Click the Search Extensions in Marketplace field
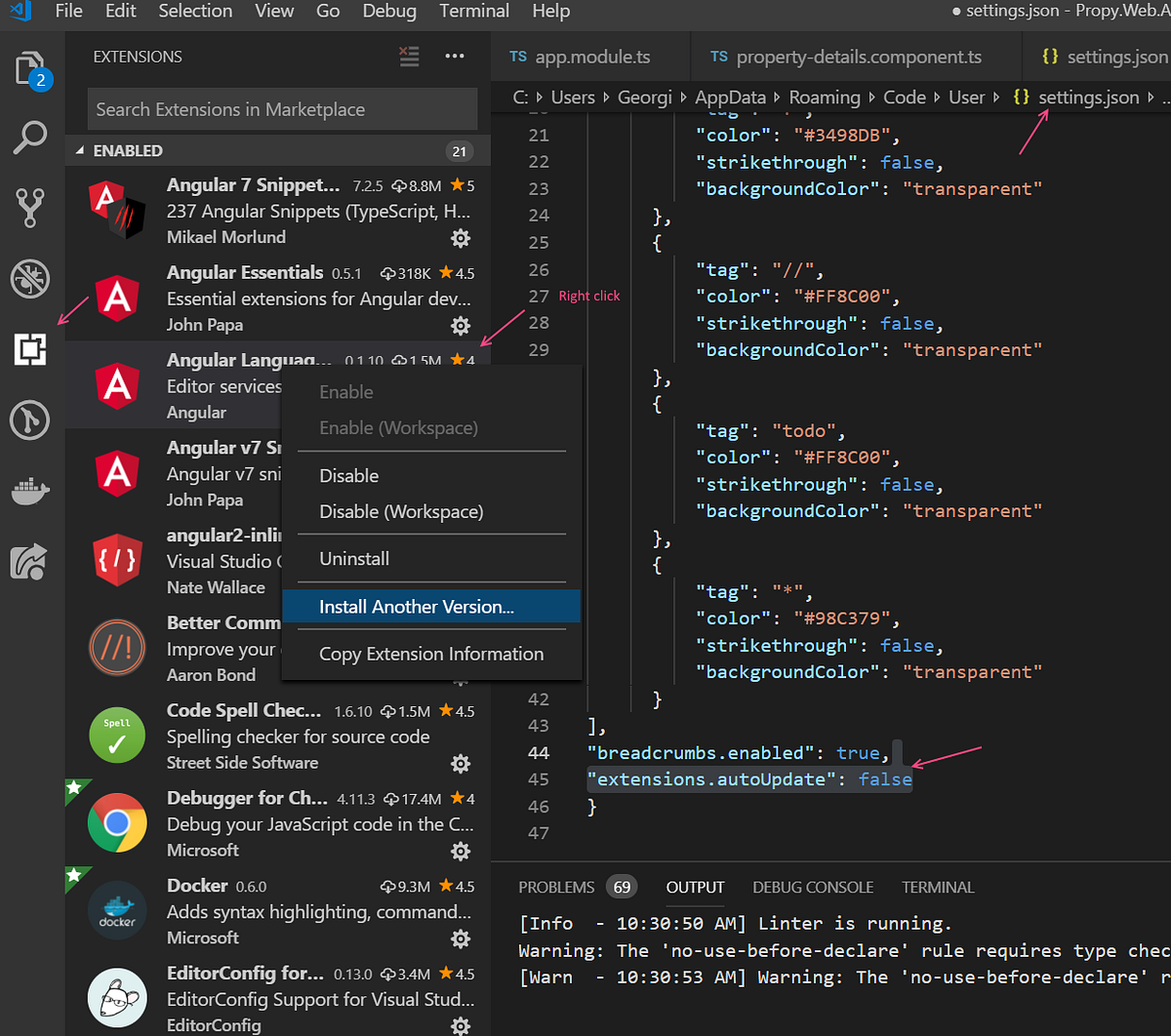 coord(281,108)
